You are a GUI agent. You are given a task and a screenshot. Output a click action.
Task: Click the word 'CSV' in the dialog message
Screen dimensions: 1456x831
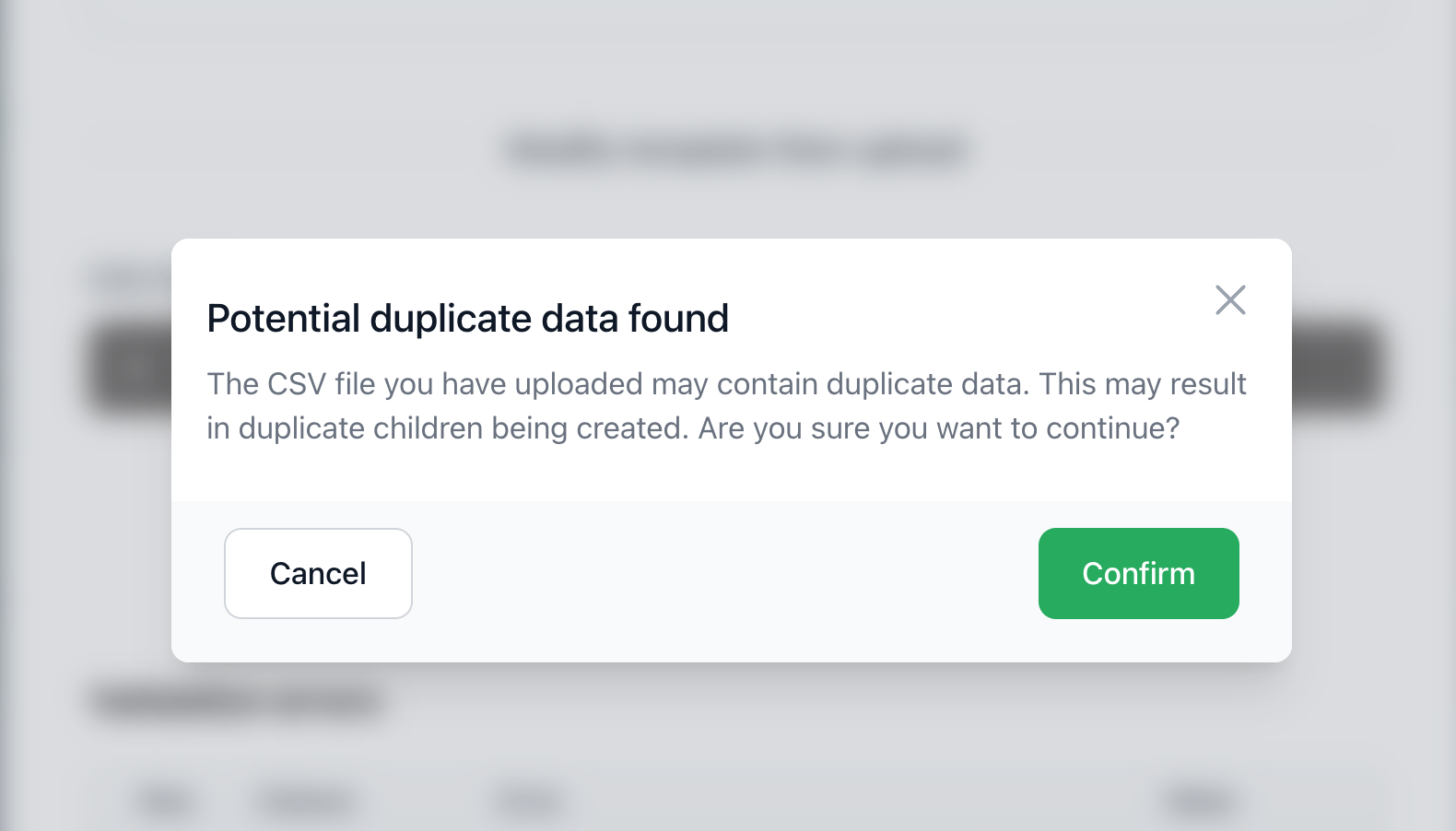click(x=296, y=384)
